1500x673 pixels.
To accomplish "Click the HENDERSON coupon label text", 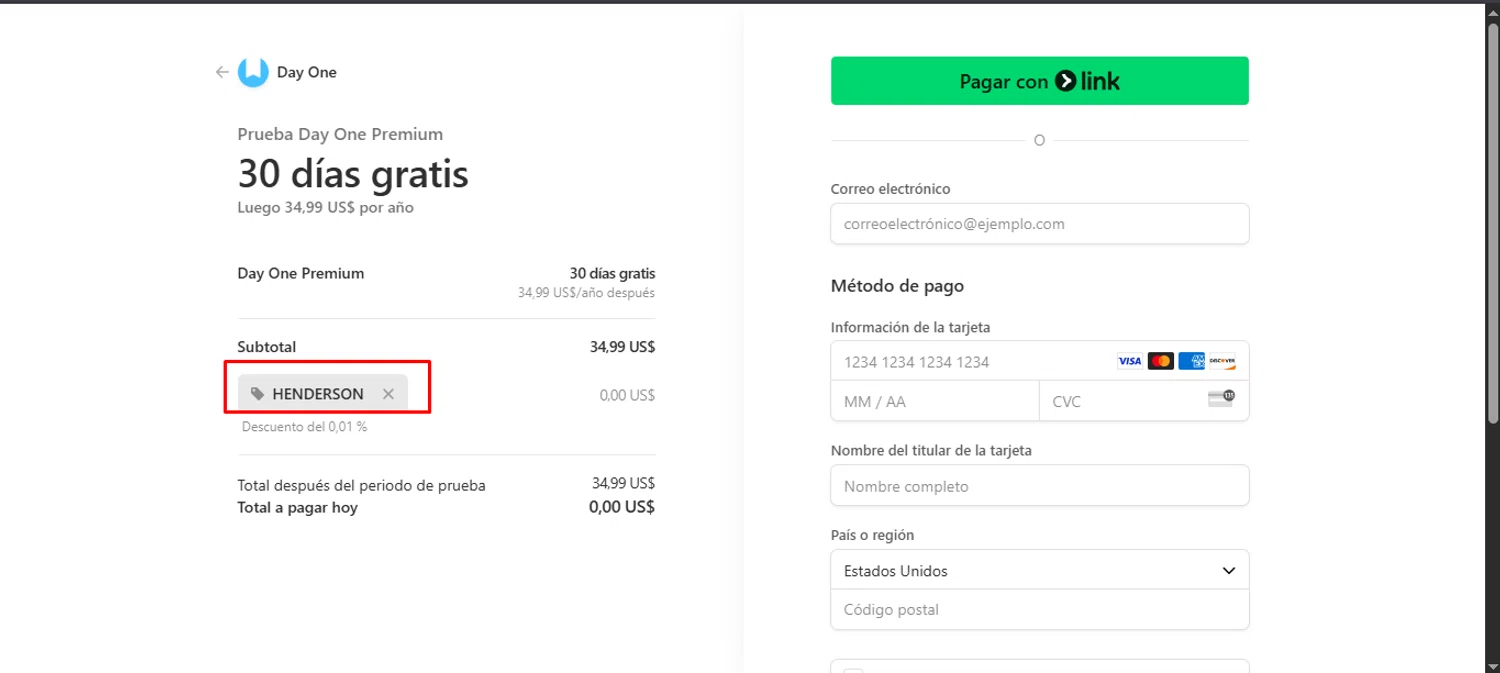I will point(318,394).
